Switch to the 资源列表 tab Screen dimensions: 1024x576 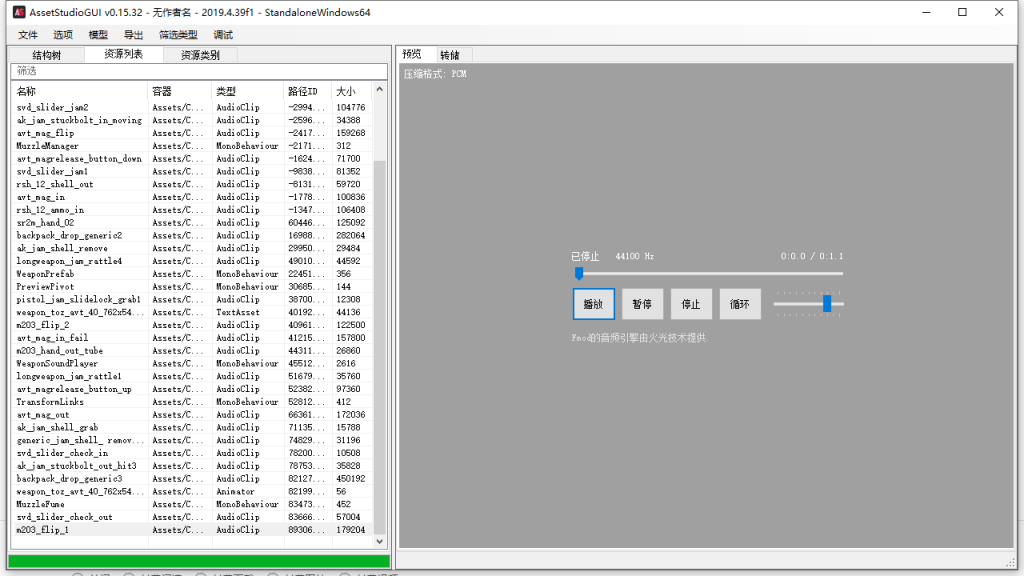[123, 54]
